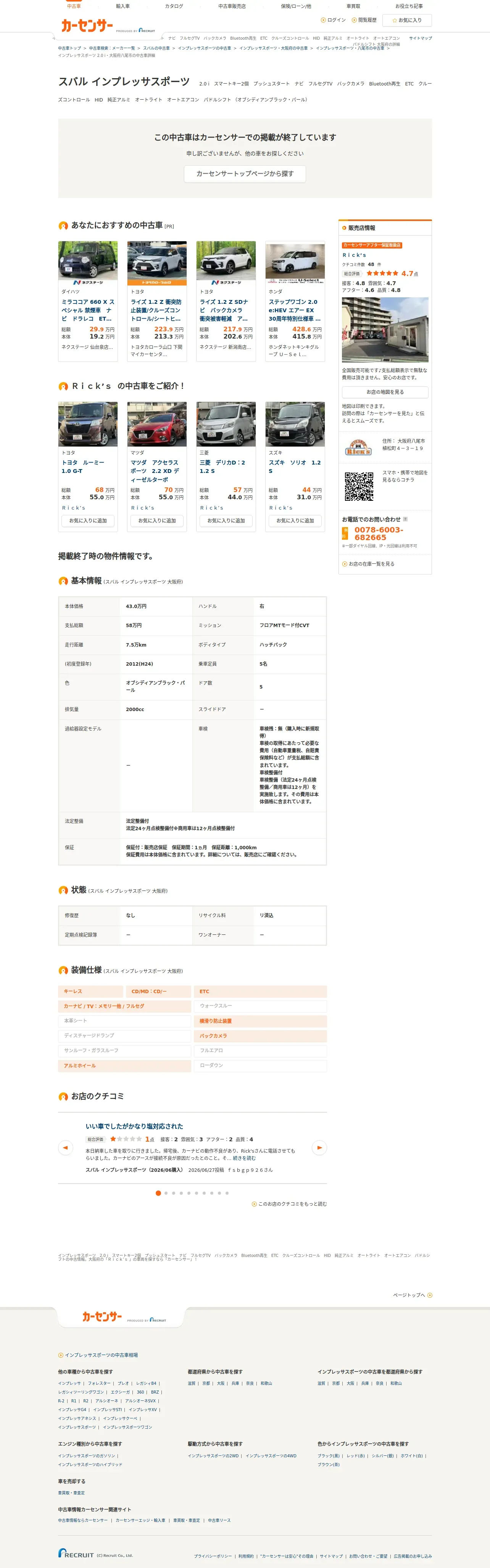The height and width of the screenshot is (1568, 490).
Task: Open the スバルの中古車 breadcrumb link
Action: tap(156, 48)
